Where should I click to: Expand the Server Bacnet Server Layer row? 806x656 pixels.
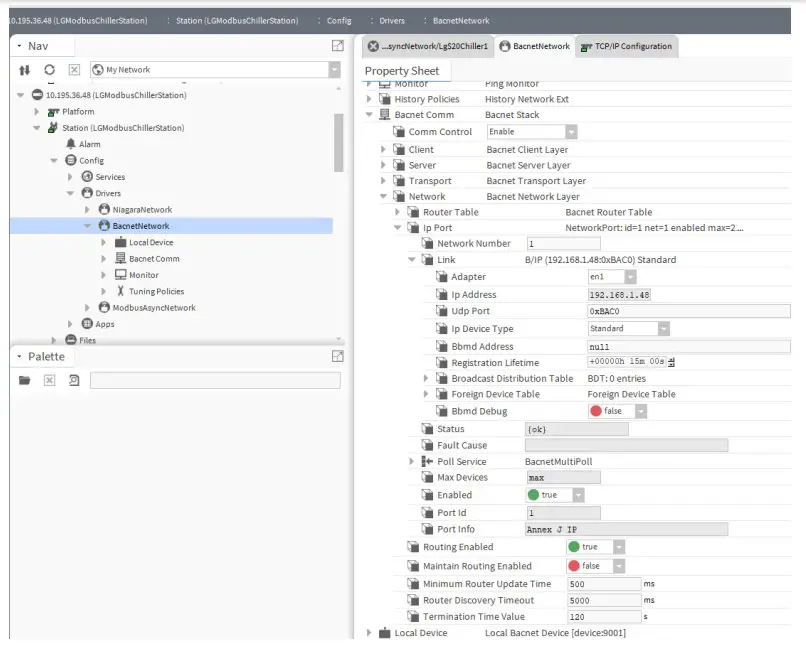pos(383,165)
